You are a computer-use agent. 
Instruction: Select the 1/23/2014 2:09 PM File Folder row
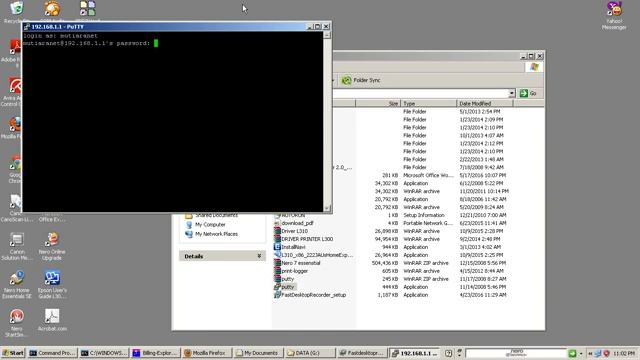408,120
